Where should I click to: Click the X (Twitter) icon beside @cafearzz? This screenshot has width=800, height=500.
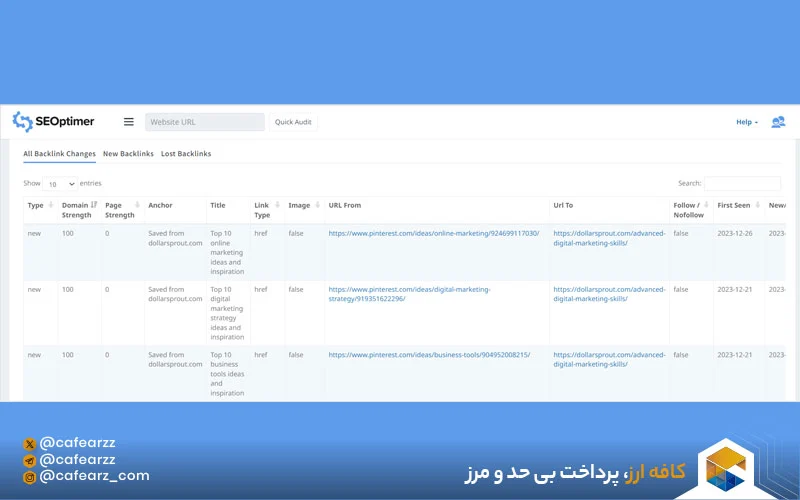click(x=30, y=444)
